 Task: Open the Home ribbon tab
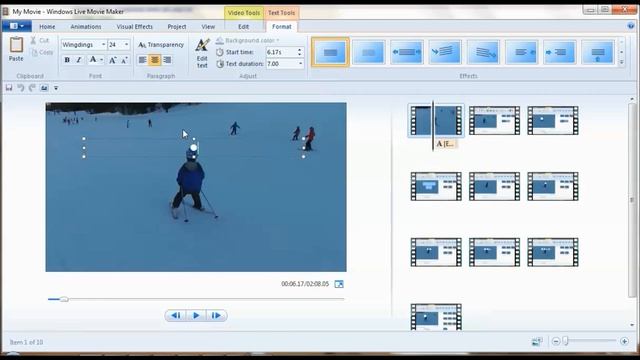[47, 27]
